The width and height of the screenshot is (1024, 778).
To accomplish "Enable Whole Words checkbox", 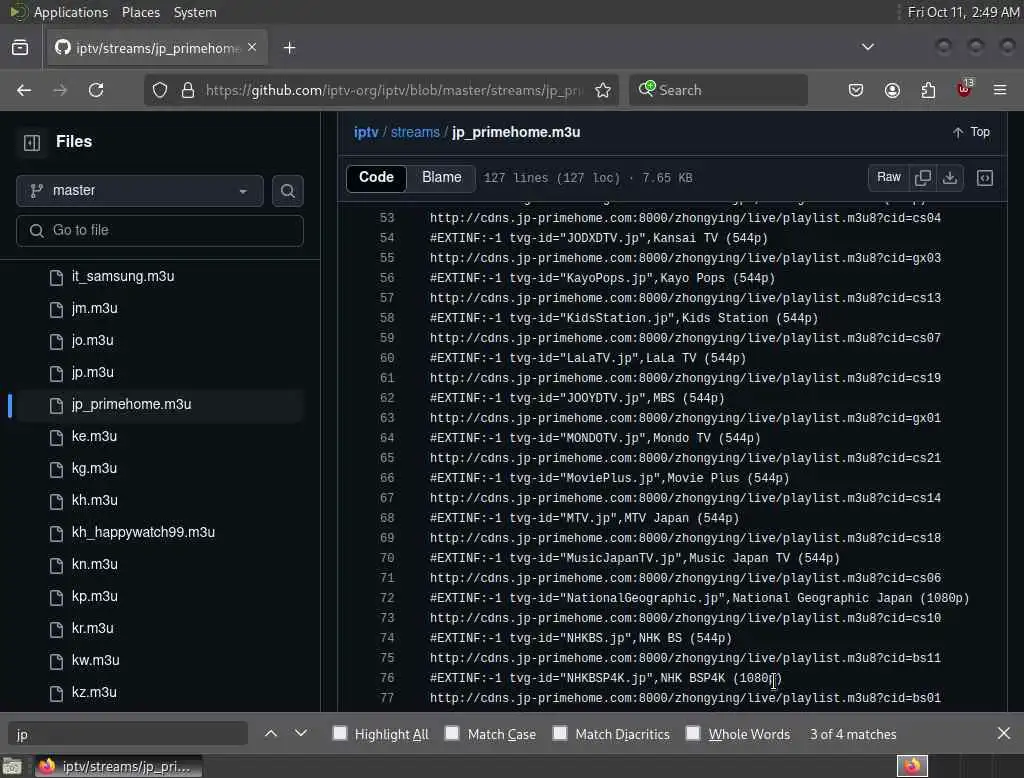I will (x=693, y=733).
